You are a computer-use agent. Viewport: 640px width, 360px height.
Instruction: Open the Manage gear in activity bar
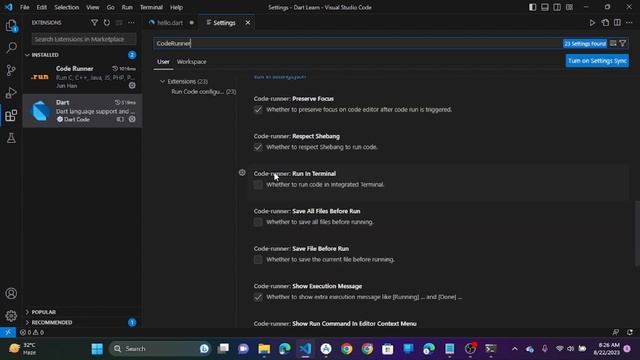coord(11,316)
